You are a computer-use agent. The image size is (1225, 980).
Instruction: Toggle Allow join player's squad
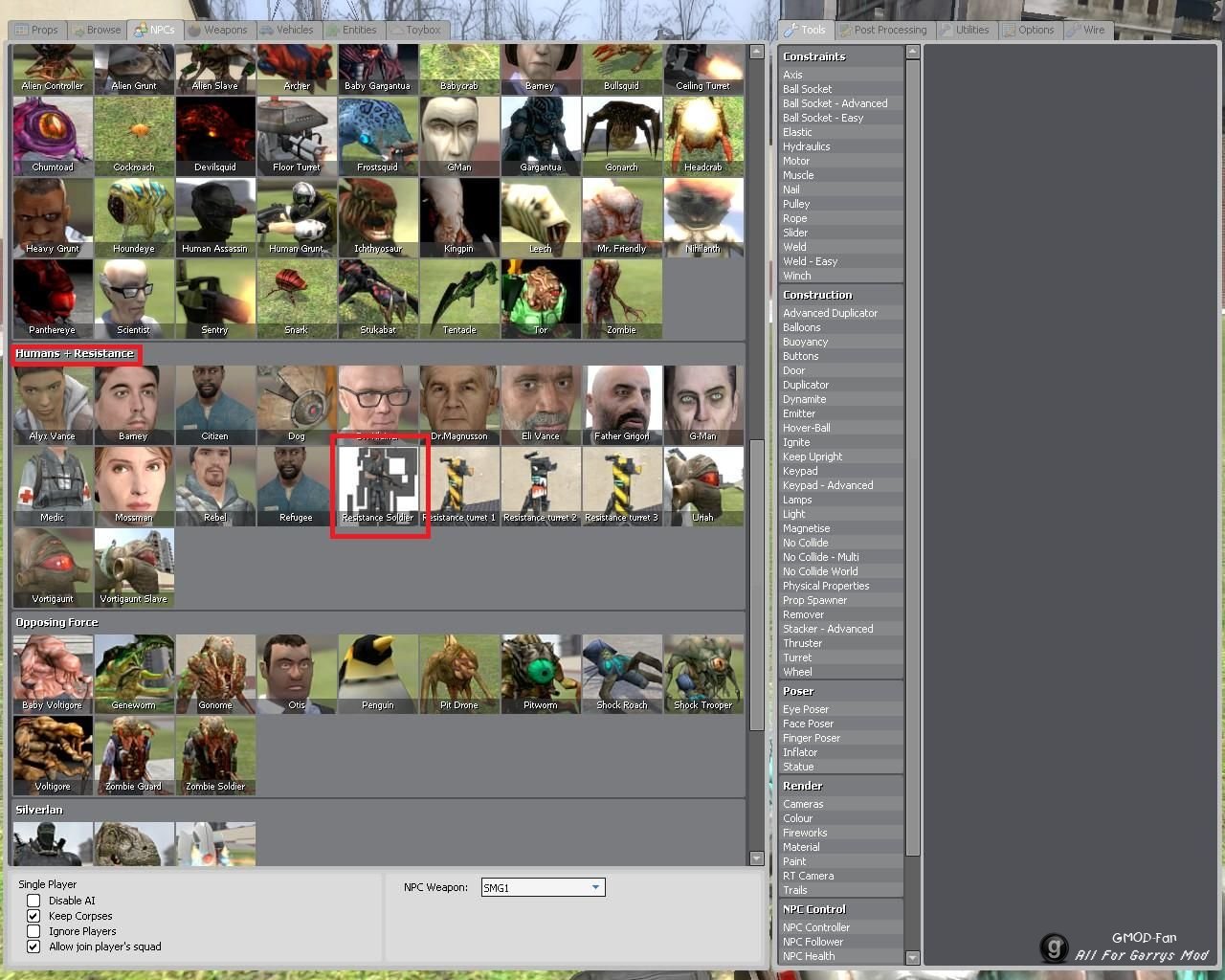point(33,947)
